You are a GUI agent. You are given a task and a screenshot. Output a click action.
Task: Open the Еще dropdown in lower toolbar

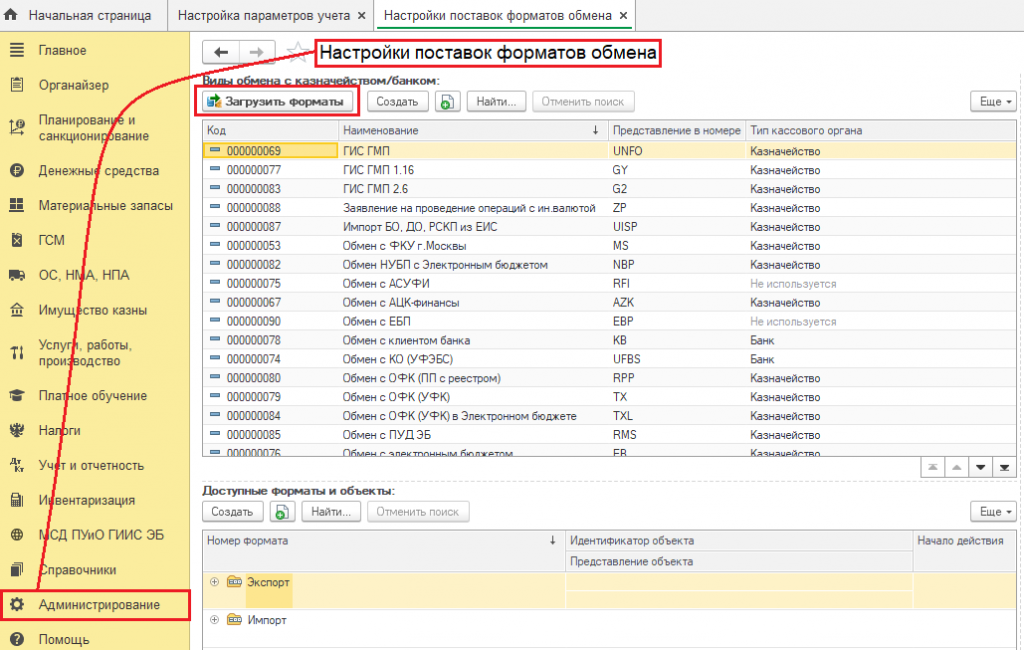pyautogui.click(x=994, y=512)
